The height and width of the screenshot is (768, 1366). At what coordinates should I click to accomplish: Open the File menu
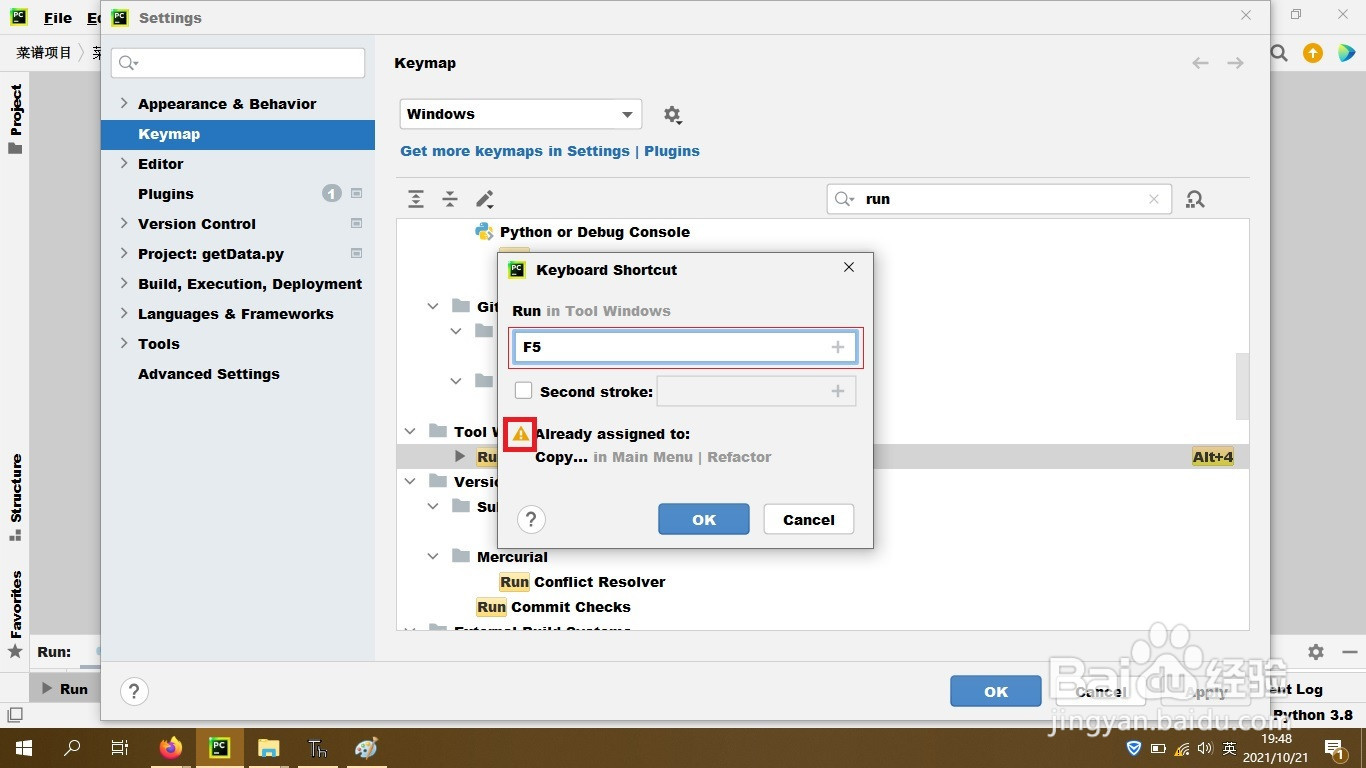pos(58,18)
